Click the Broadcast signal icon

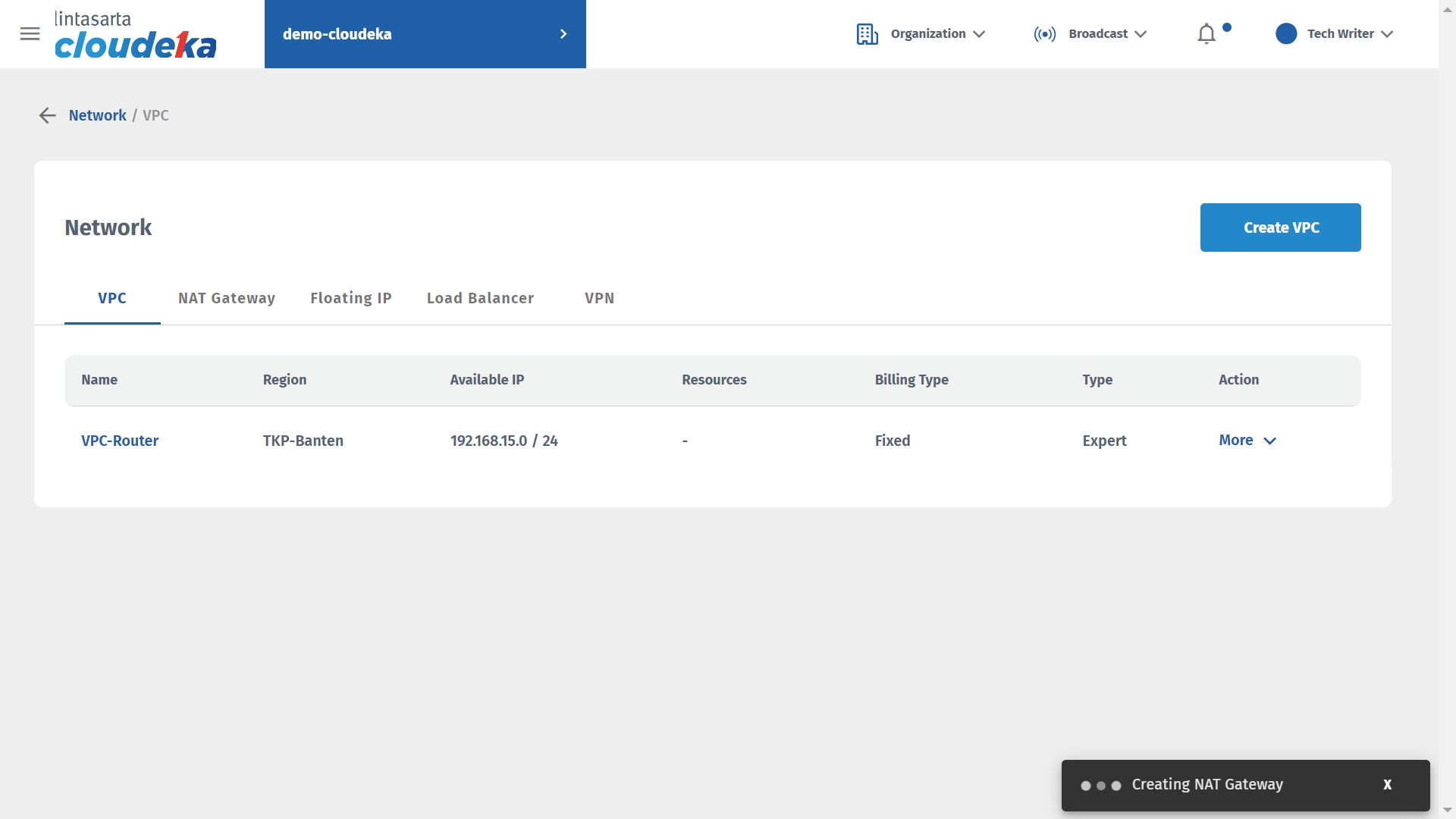click(x=1044, y=34)
